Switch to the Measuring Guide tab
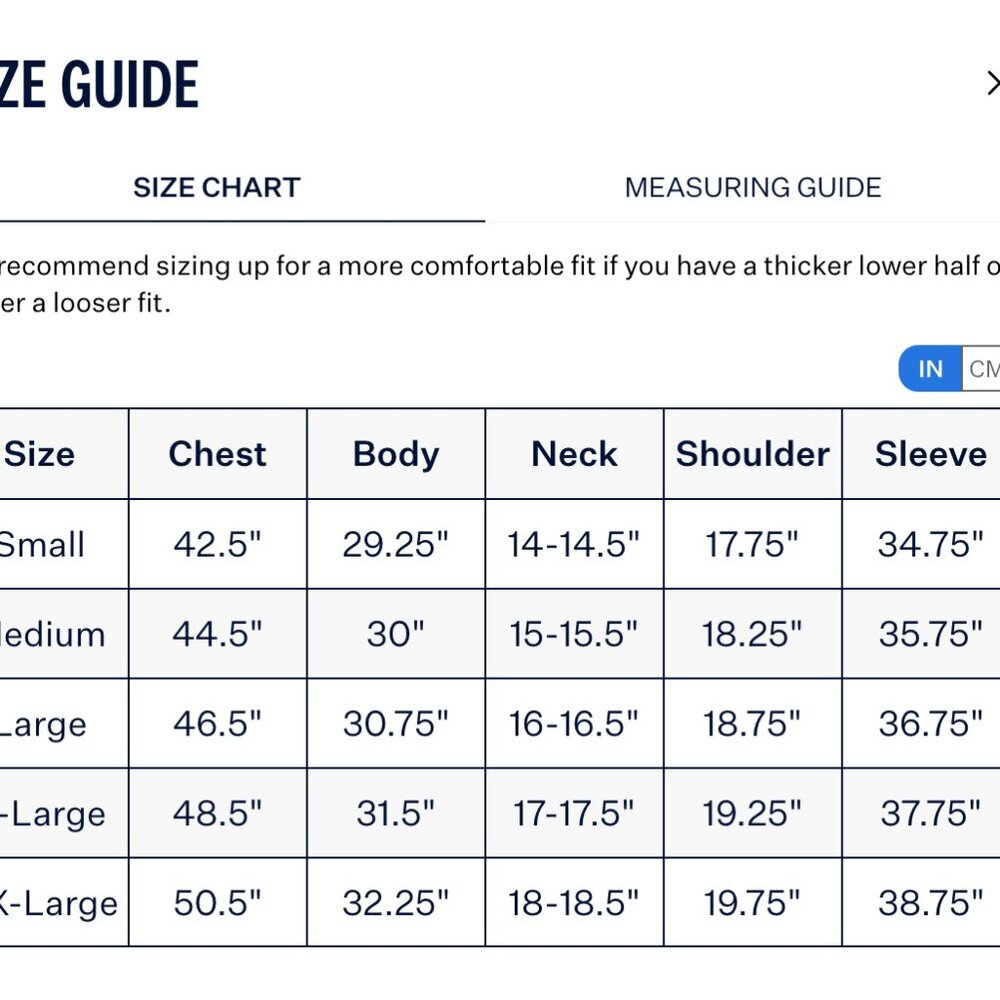 (x=752, y=188)
